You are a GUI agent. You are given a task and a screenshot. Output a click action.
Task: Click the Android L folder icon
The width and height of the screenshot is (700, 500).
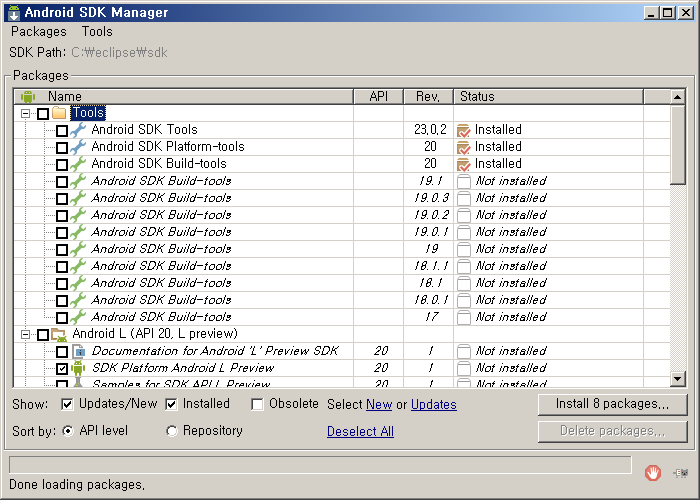59,334
